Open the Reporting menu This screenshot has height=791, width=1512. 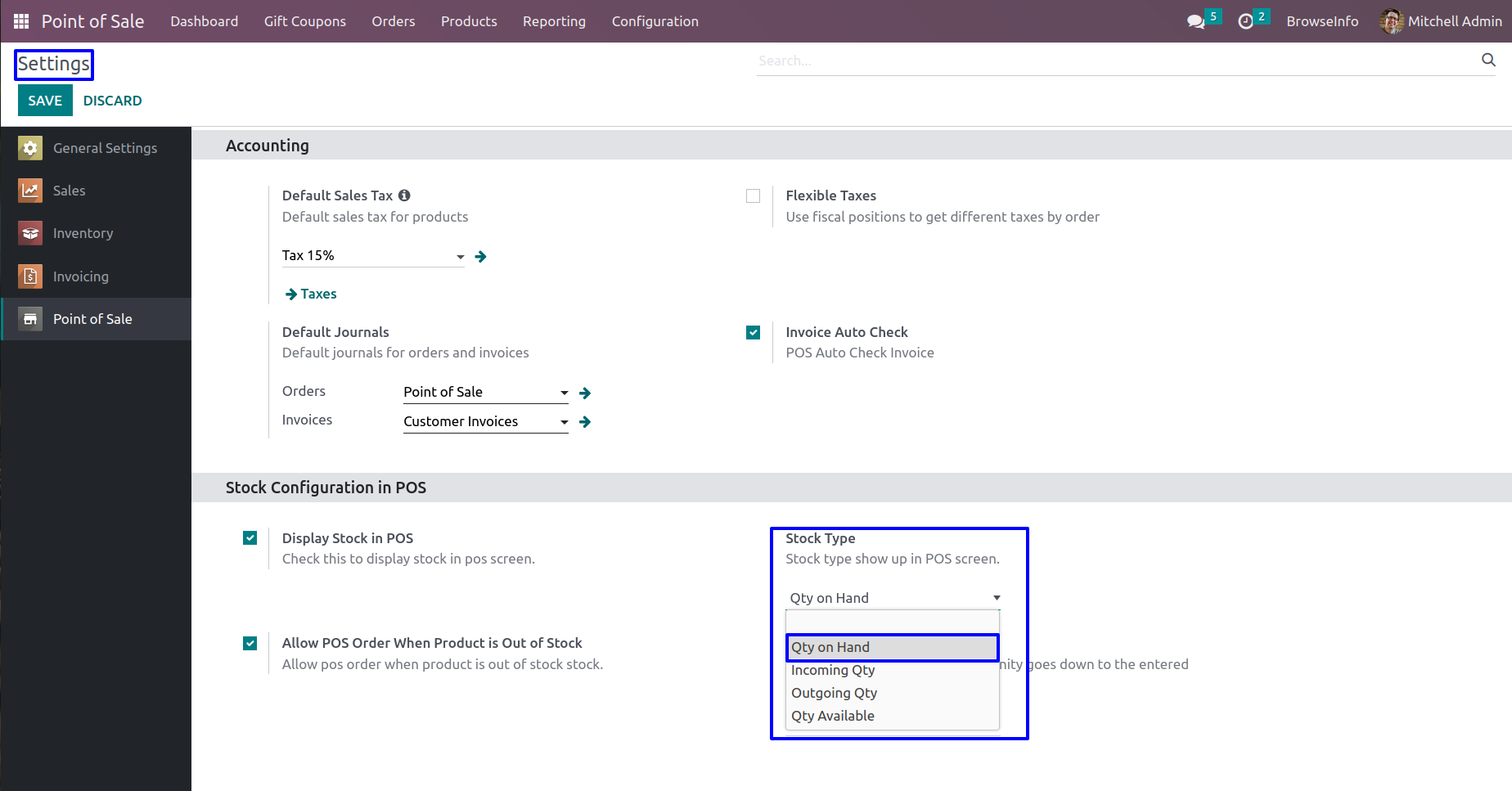[x=555, y=21]
